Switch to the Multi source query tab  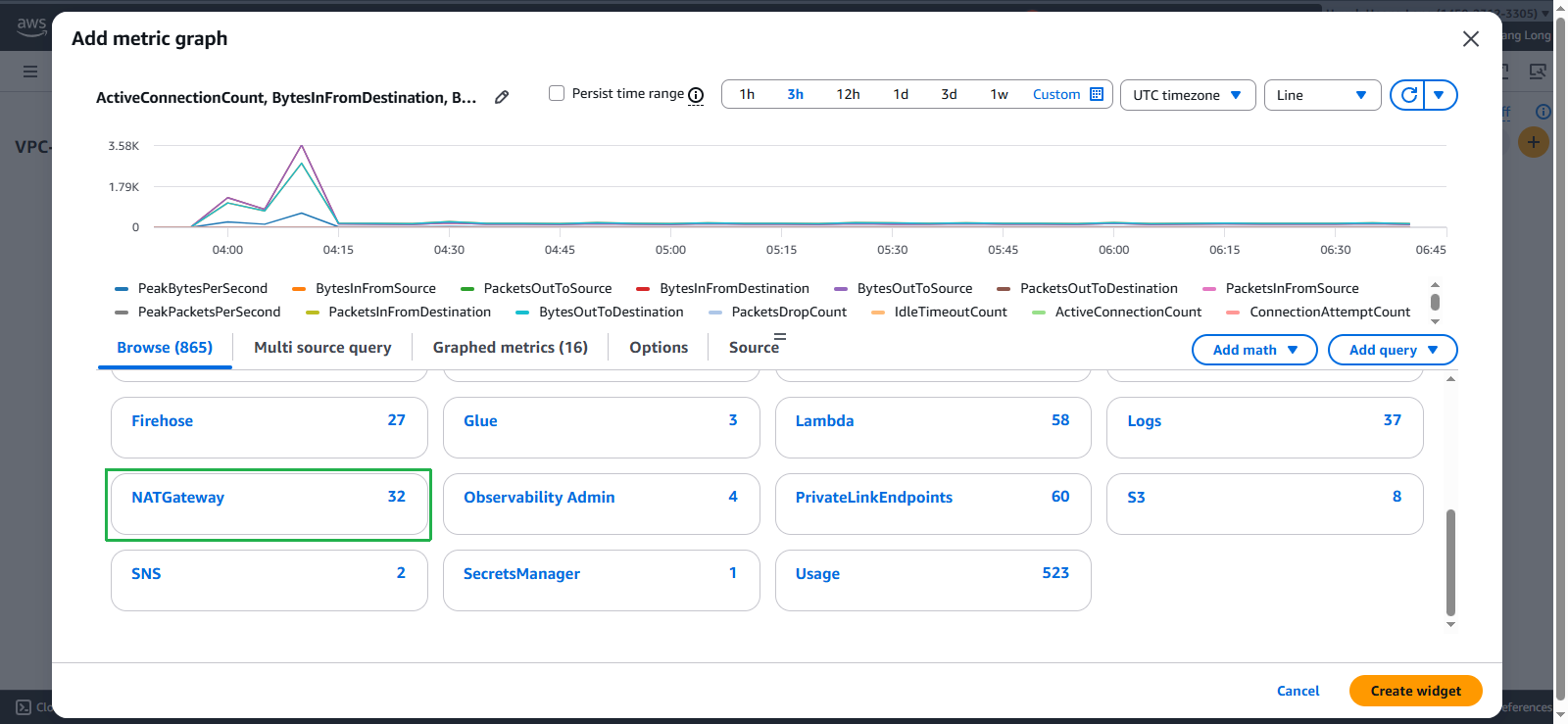click(322, 348)
